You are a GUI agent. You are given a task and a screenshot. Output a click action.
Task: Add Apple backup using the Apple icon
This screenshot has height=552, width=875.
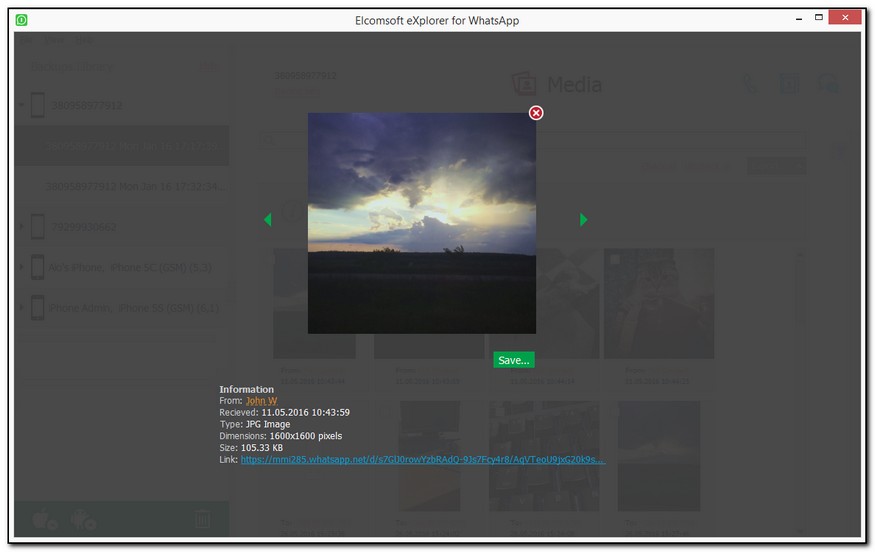(44, 519)
